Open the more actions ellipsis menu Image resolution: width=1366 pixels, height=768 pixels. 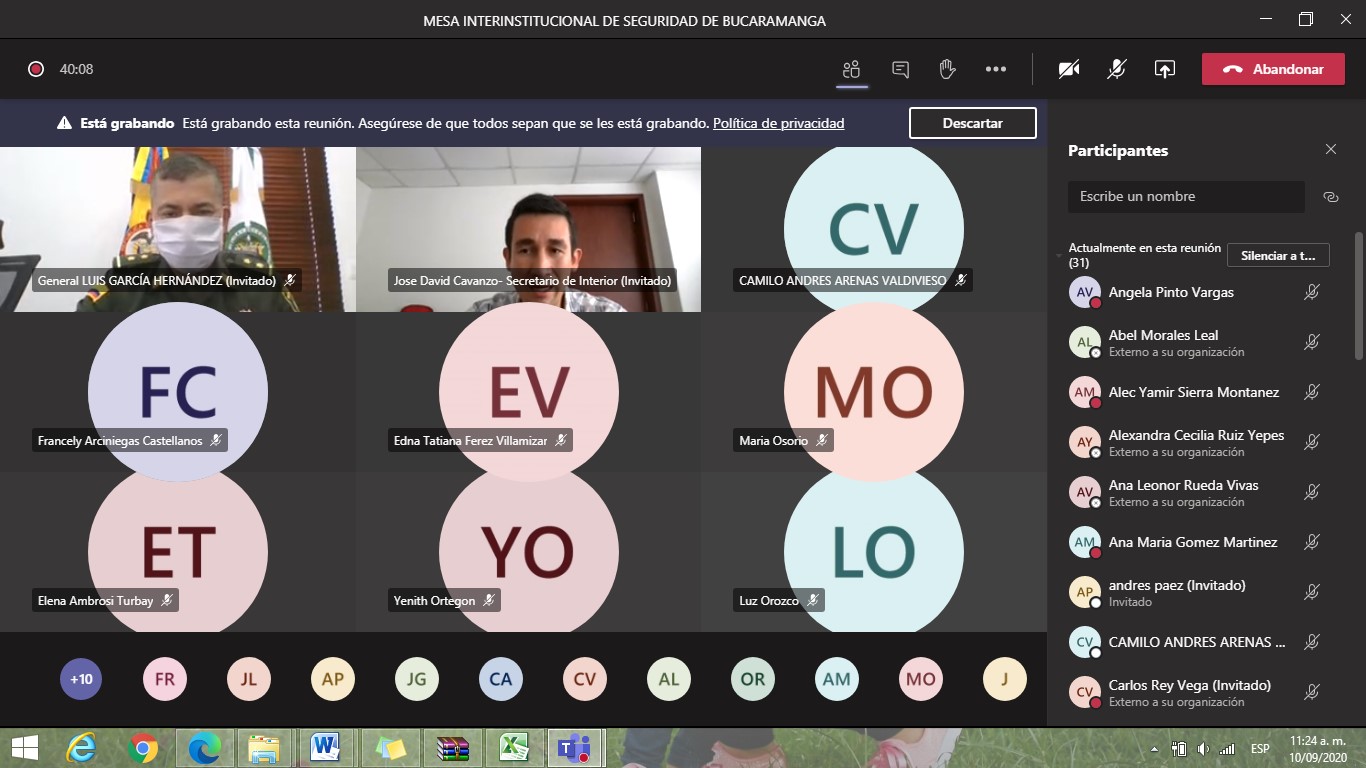click(995, 69)
